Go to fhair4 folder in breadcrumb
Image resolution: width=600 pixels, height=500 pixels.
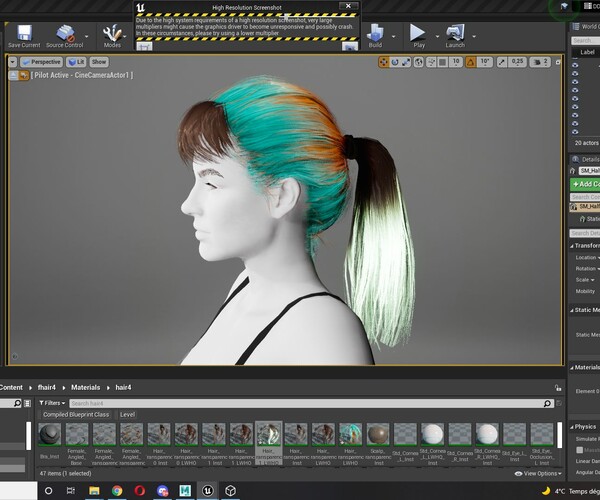pyautogui.click(x=47, y=388)
